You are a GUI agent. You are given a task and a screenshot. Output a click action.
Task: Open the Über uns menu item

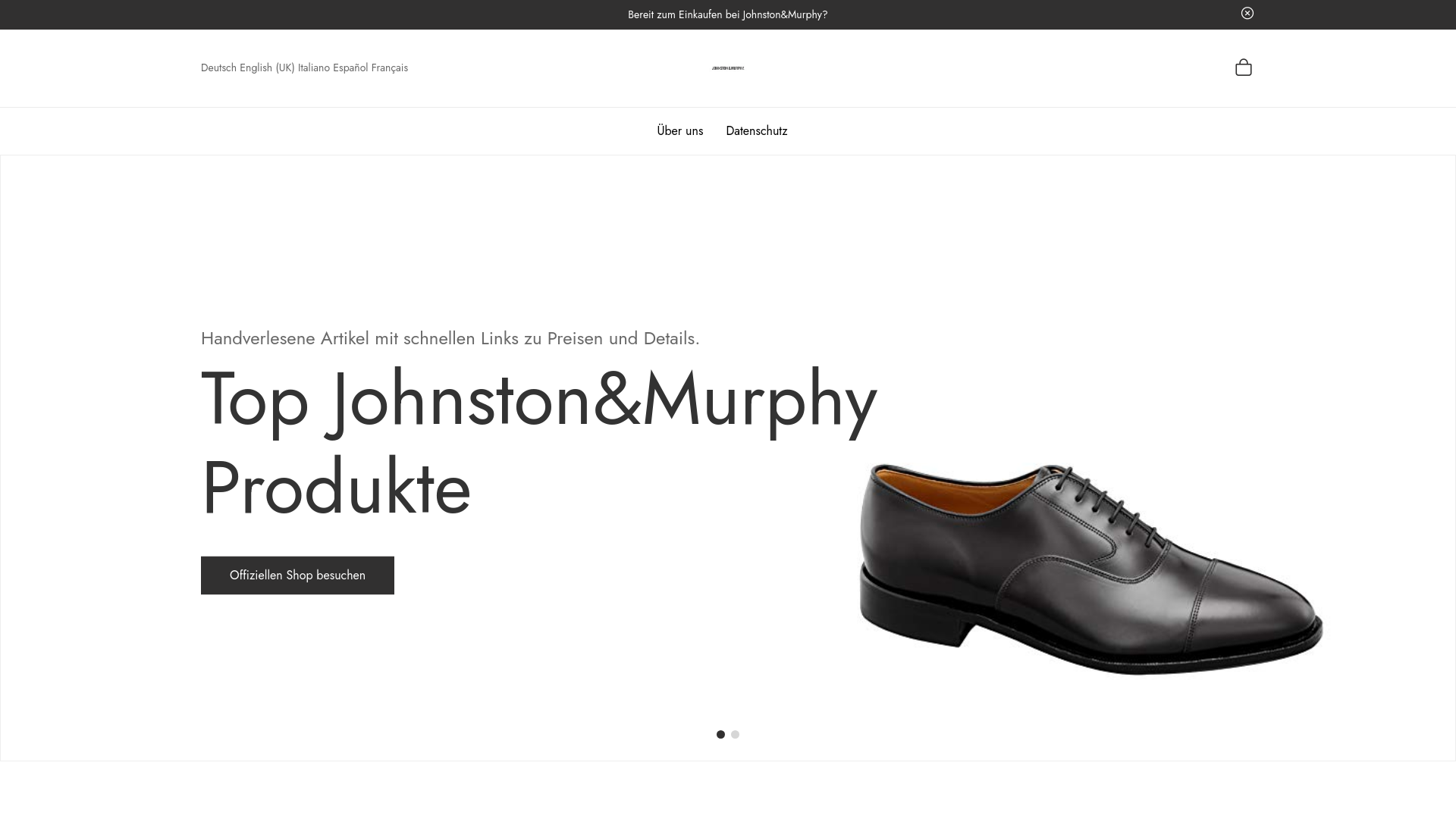(680, 131)
